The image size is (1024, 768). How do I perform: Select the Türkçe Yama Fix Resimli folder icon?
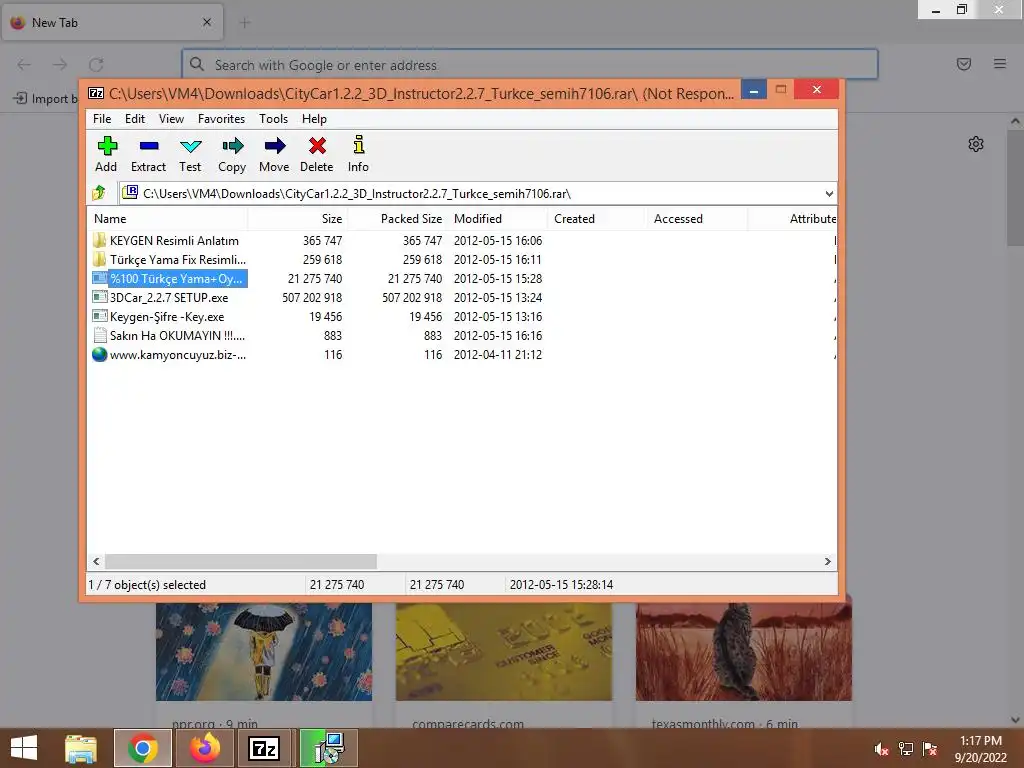click(99, 259)
